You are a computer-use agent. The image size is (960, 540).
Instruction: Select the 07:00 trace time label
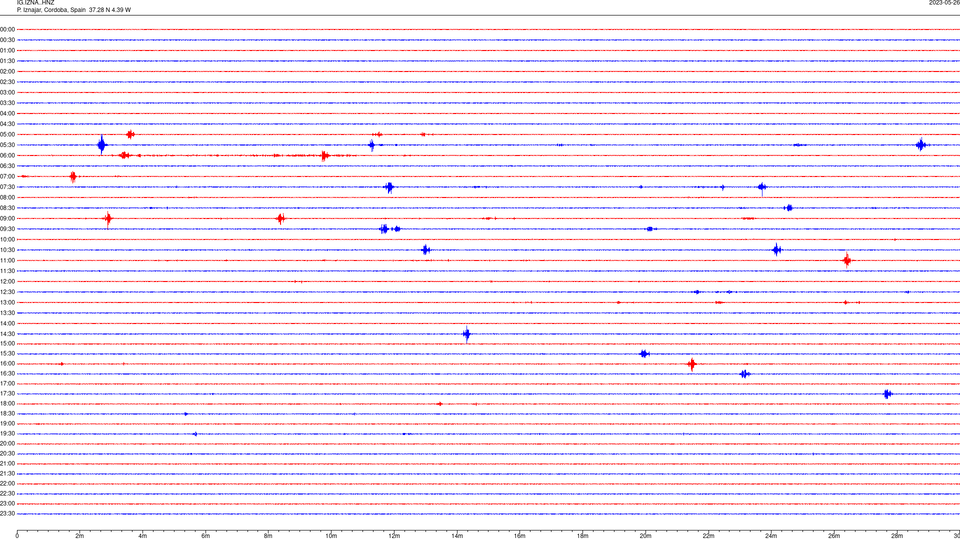(7, 176)
